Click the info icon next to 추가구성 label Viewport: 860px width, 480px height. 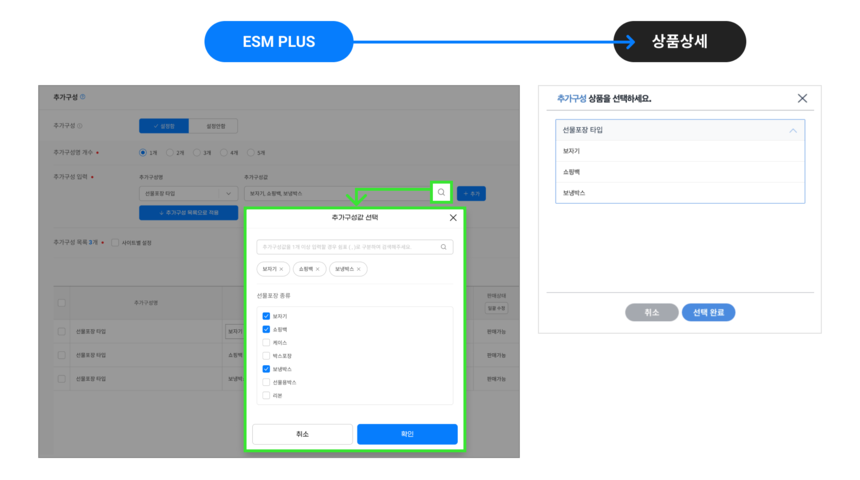pyautogui.click(x=80, y=126)
